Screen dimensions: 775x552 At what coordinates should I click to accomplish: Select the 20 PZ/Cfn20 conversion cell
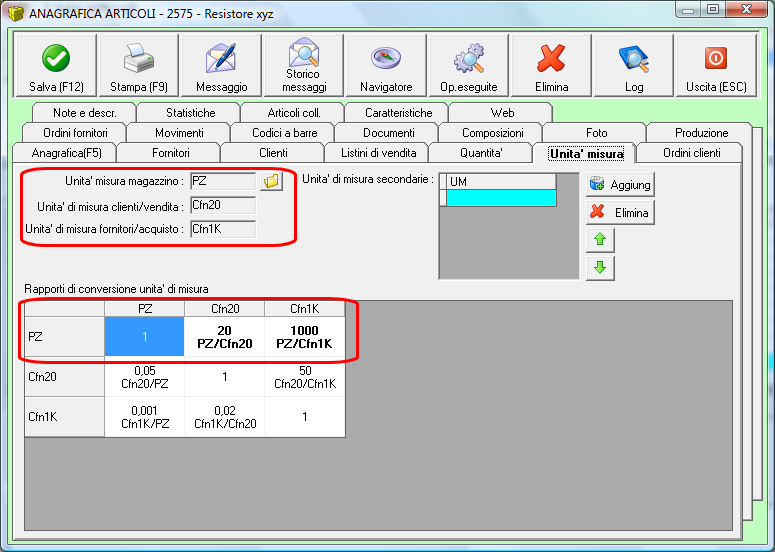click(x=224, y=337)
